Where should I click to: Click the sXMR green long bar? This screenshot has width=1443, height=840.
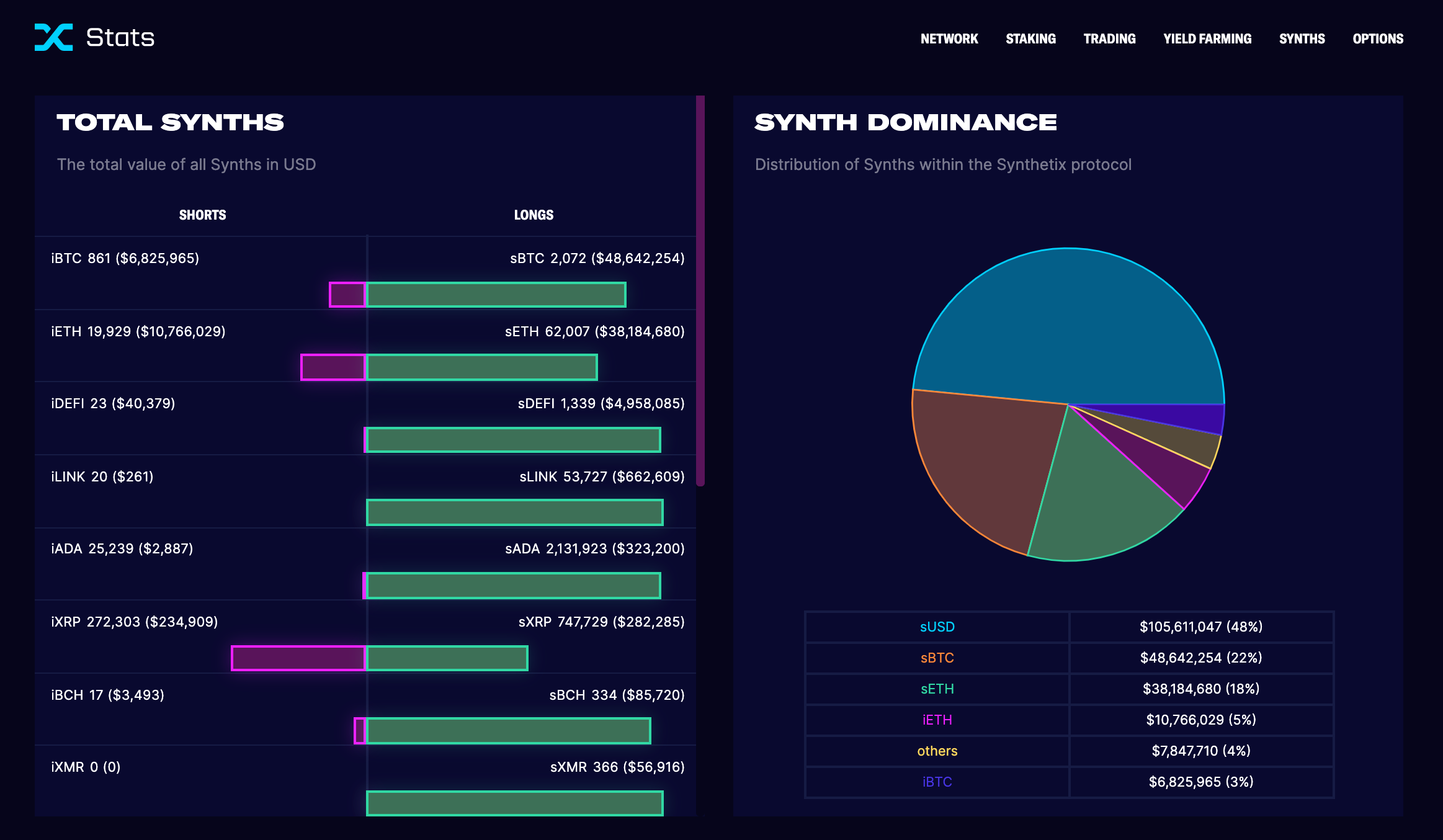click(515, 803)
